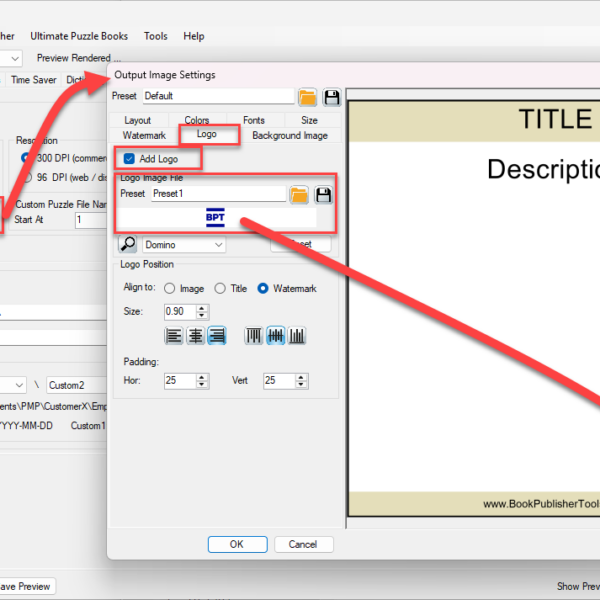The width and height of the screenshot is (600, 600).
Task: Save the logo Preset1 via disk icon
Action: pos(323,194)
